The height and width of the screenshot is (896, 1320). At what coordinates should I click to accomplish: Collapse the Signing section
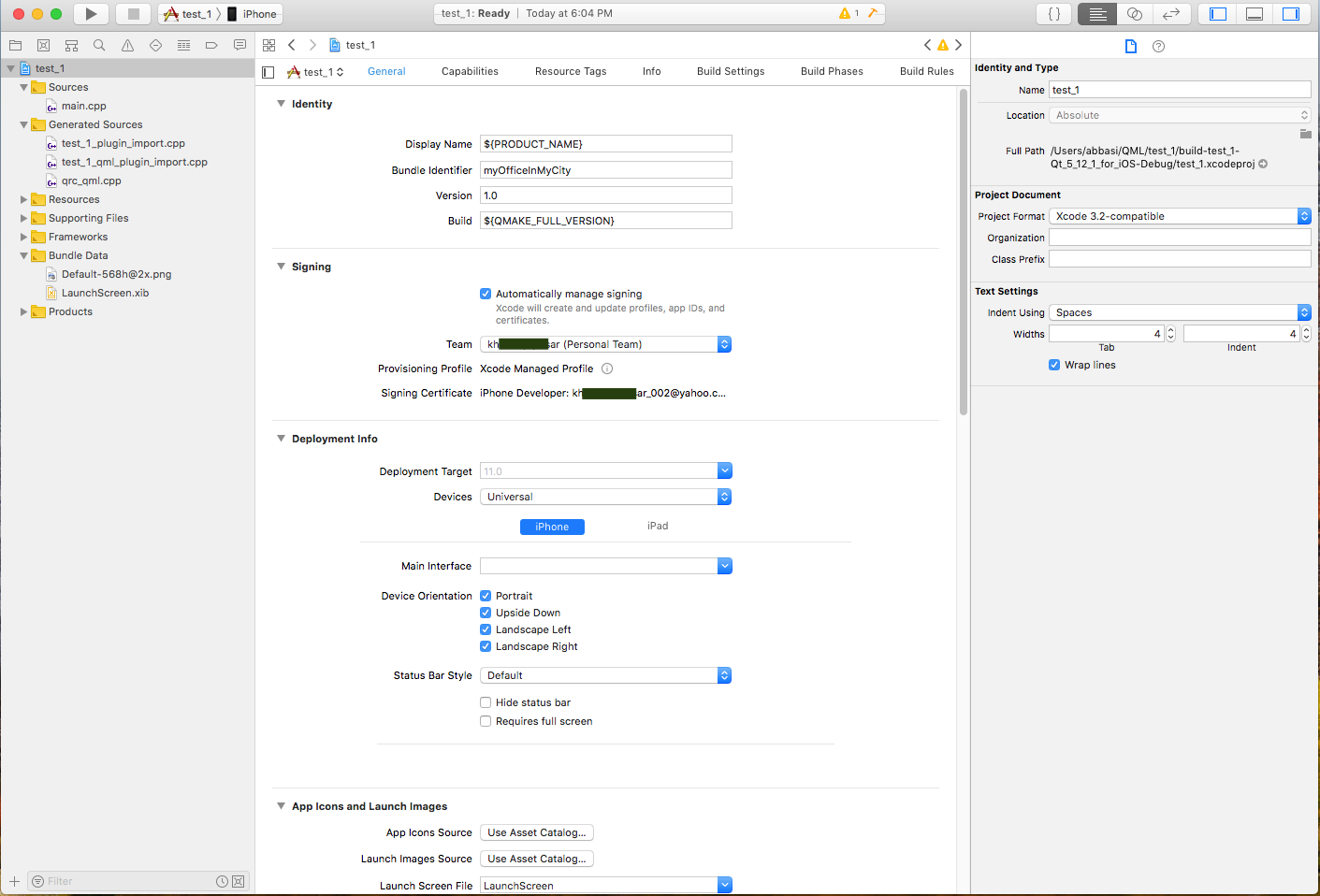point(281,267)
